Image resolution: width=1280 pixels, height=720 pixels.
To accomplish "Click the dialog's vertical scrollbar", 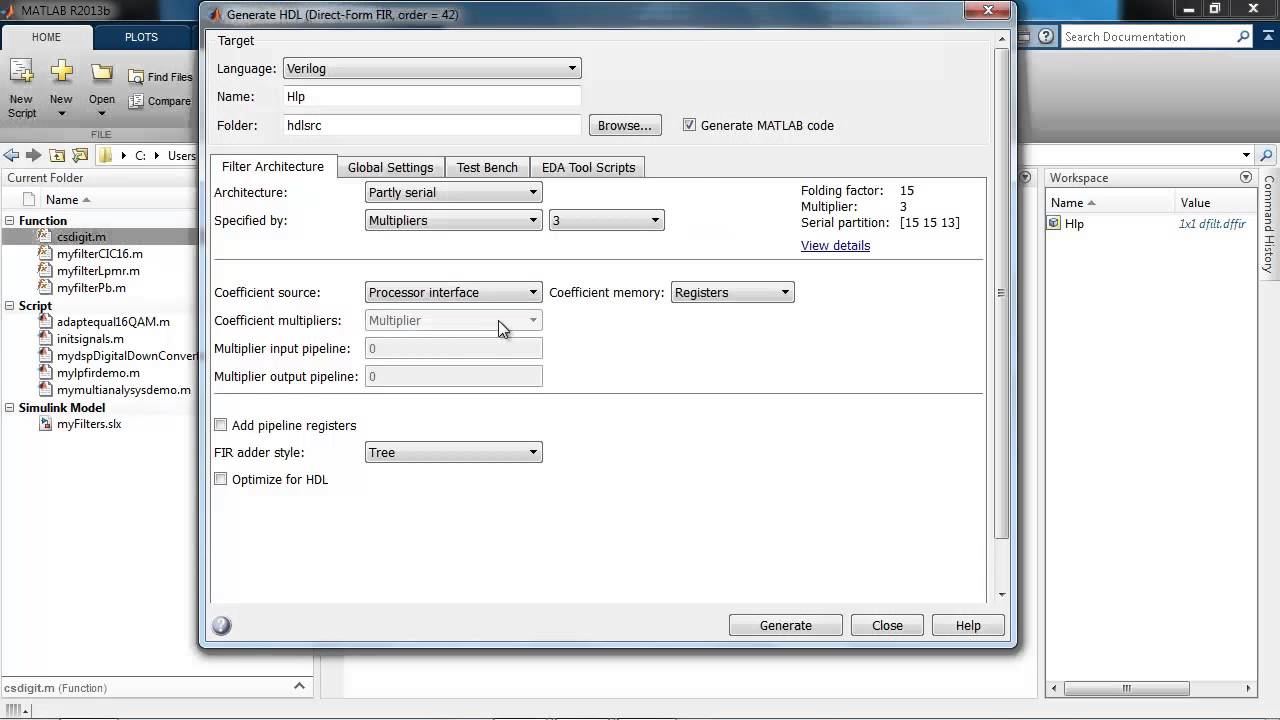I will pos(1001,292).
